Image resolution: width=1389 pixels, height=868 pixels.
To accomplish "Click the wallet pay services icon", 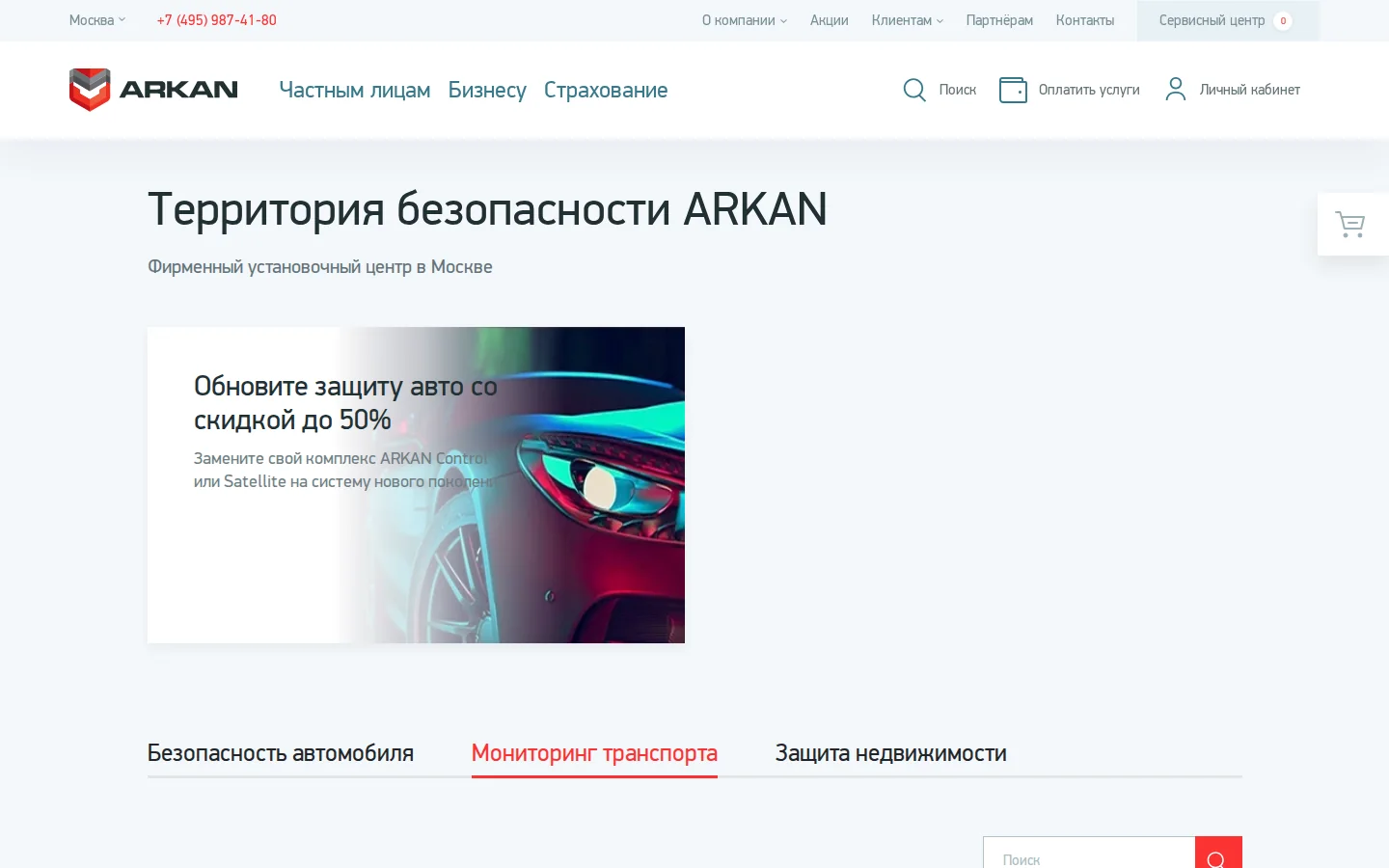I will tap(1013, 90).
